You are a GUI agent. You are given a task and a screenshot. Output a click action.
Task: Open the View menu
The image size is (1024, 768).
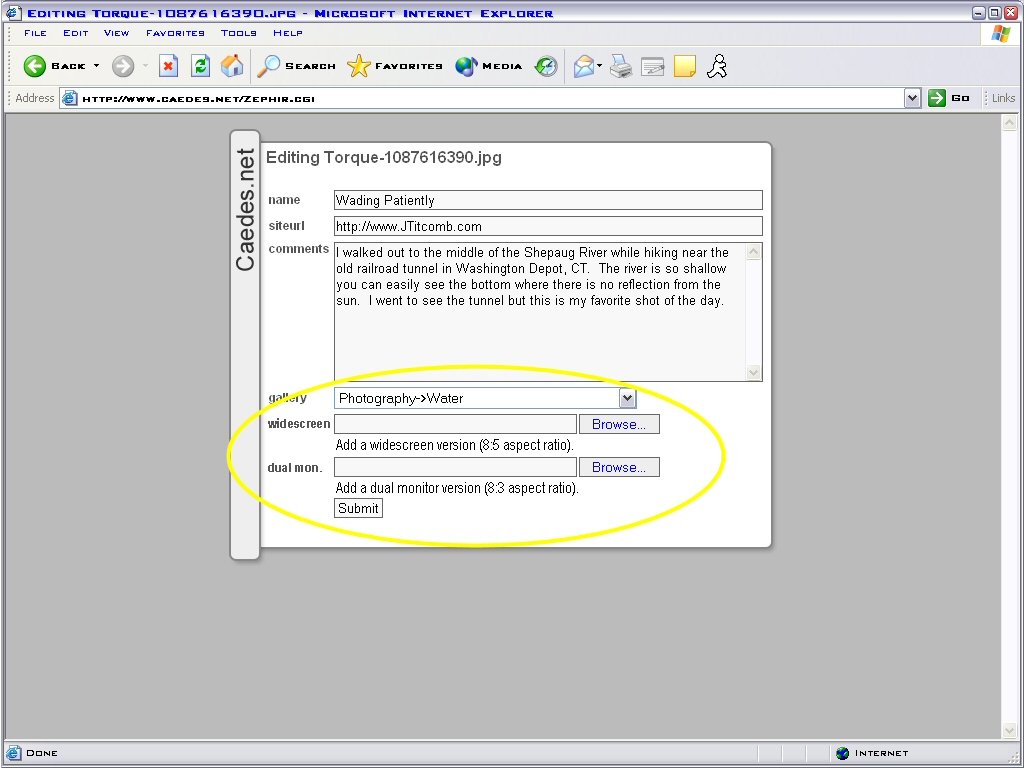[116, 33]
